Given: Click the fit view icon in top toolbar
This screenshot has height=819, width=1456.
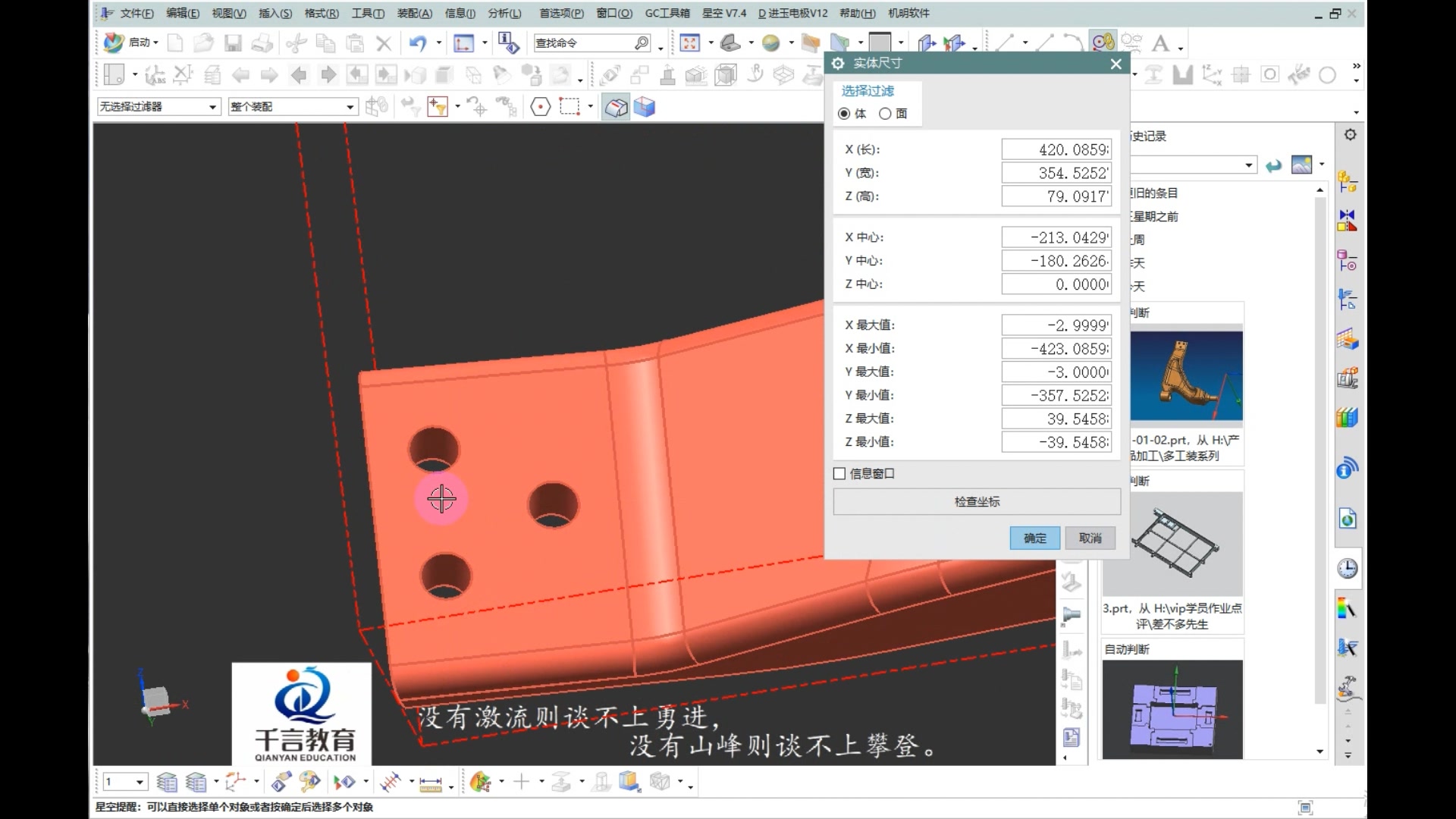Looking at the screenshot, I should click(690, 43).
